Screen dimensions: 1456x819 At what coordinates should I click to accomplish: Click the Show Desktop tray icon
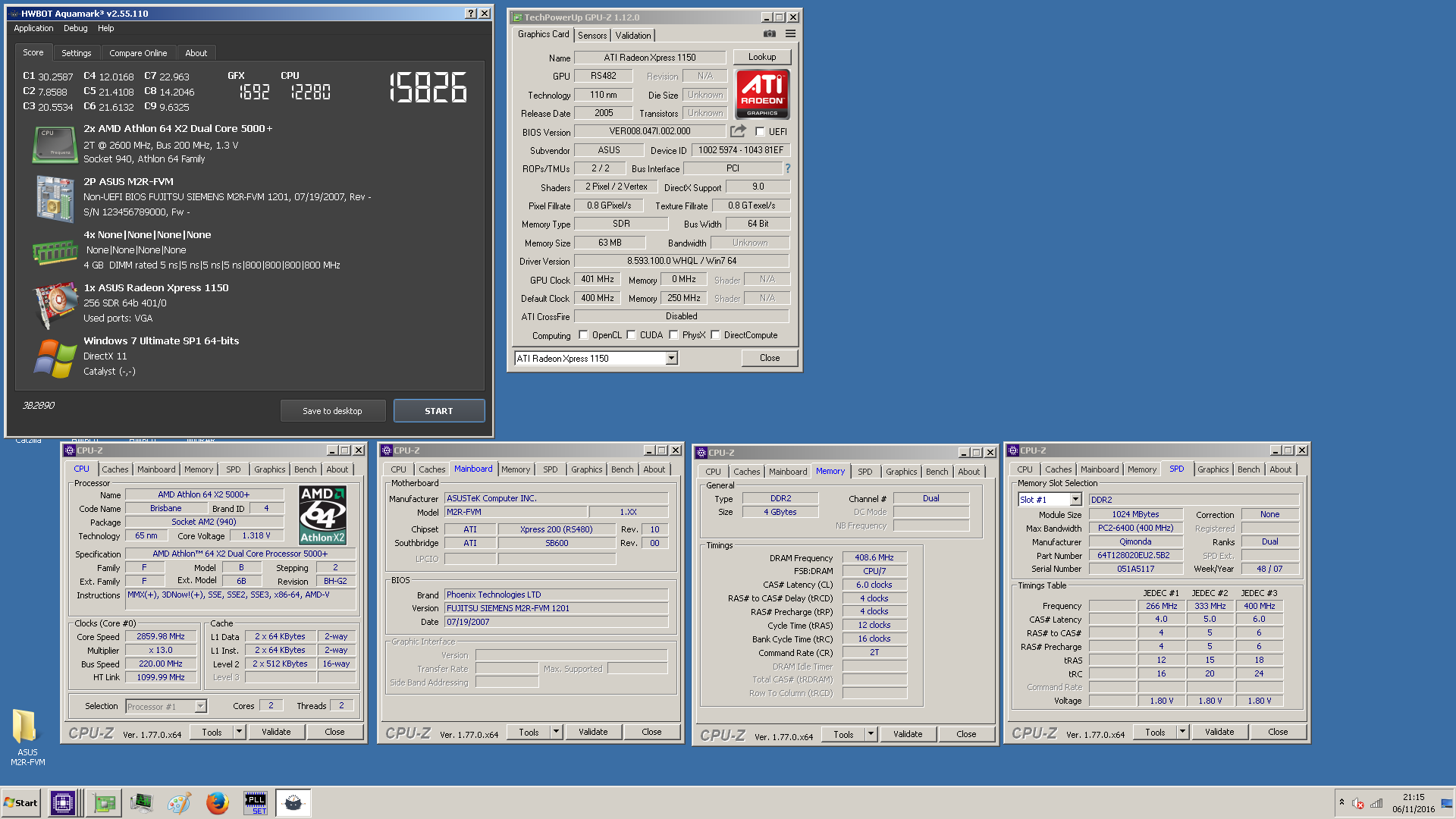(1447, 803)
